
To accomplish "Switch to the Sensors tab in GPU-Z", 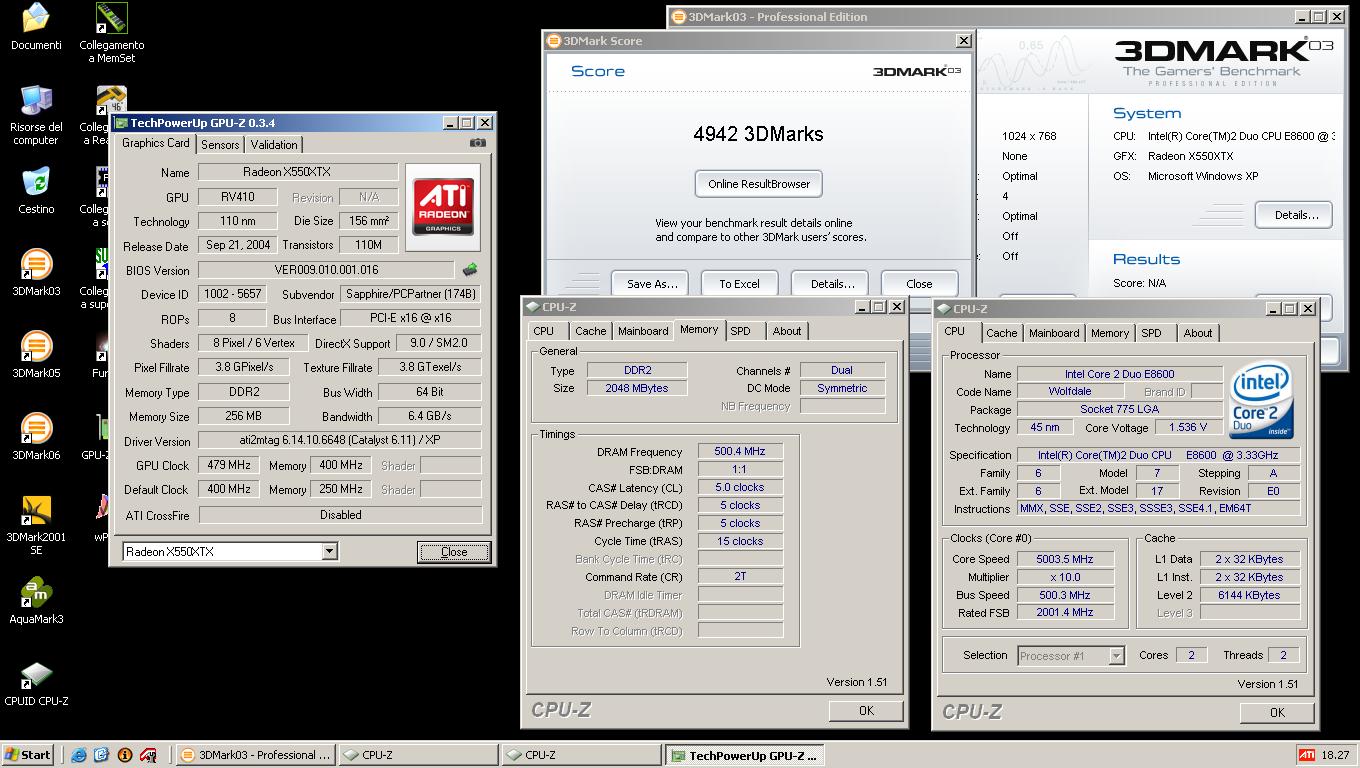I will click(220, 145).
